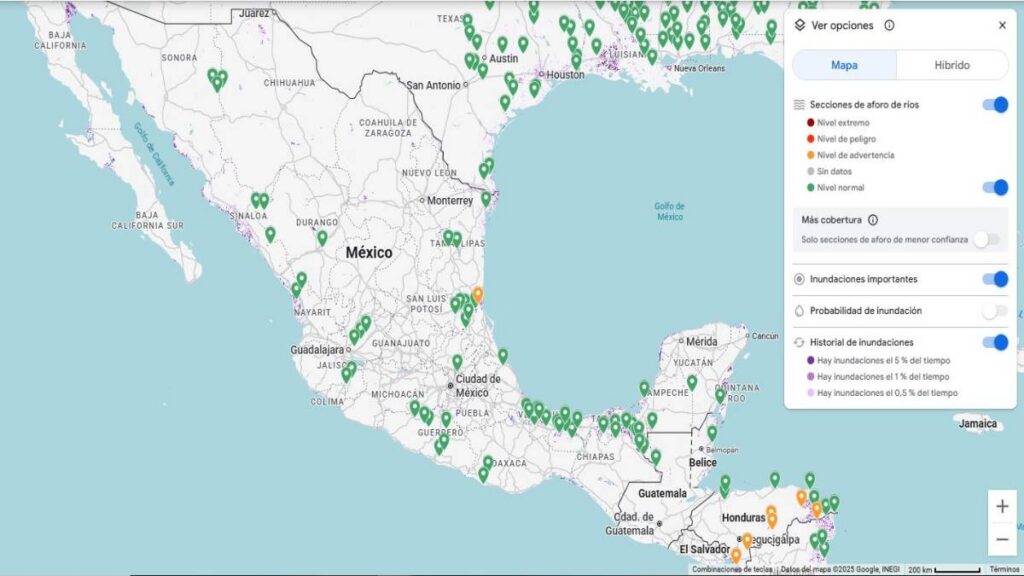Click the green marker above Ciudad de México
The image size is (1024, 576).
[x=457, y=362]
